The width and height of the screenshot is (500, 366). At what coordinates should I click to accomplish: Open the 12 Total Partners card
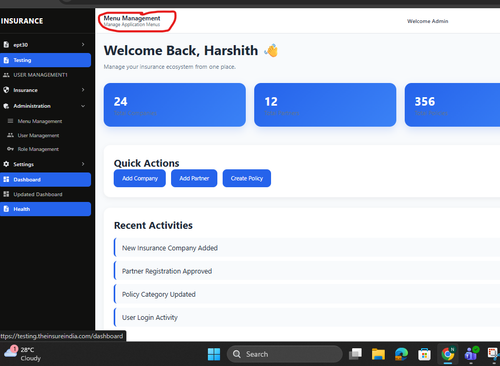[x=325, y=105]
